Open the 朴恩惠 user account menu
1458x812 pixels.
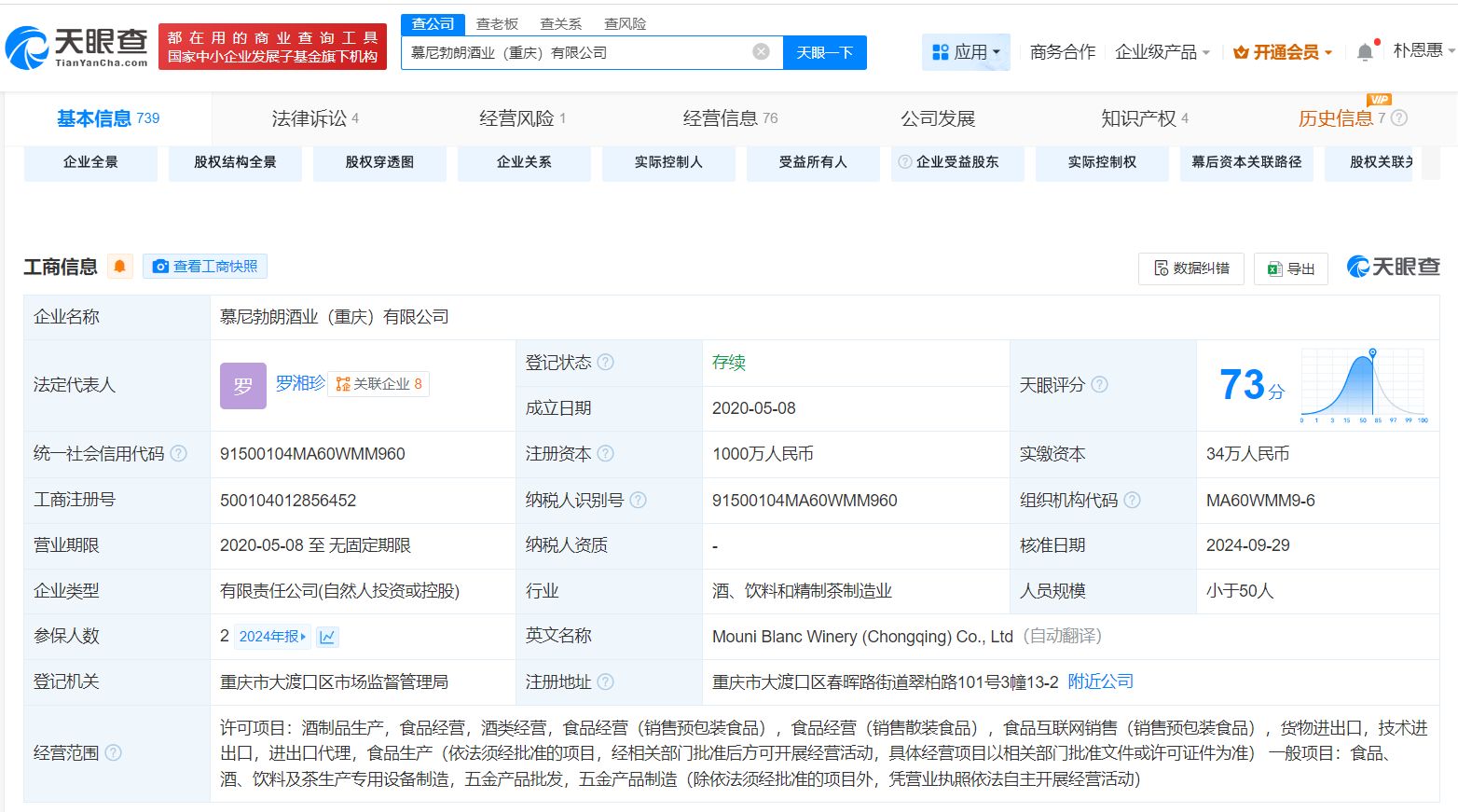pyautogui.click(x=1424, y=51)
